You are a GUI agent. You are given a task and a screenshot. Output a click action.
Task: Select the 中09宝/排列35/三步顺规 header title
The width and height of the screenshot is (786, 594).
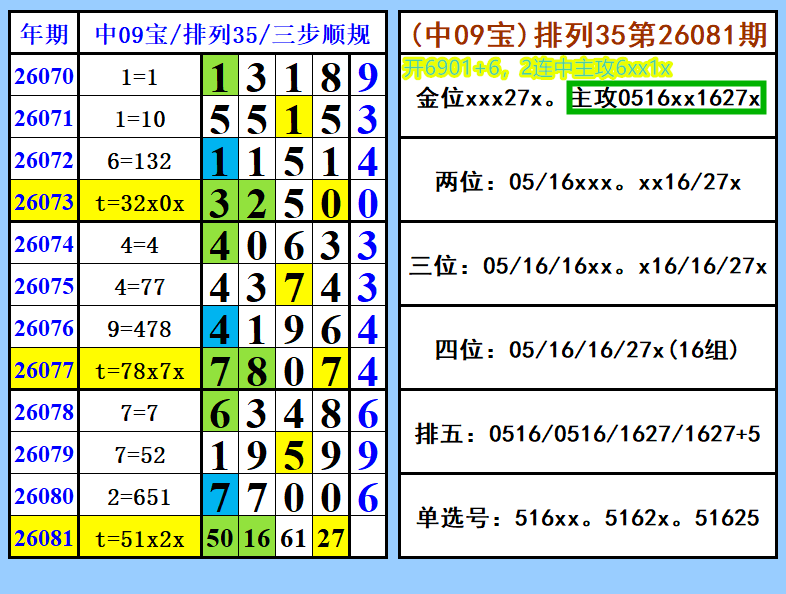point(232,35)
